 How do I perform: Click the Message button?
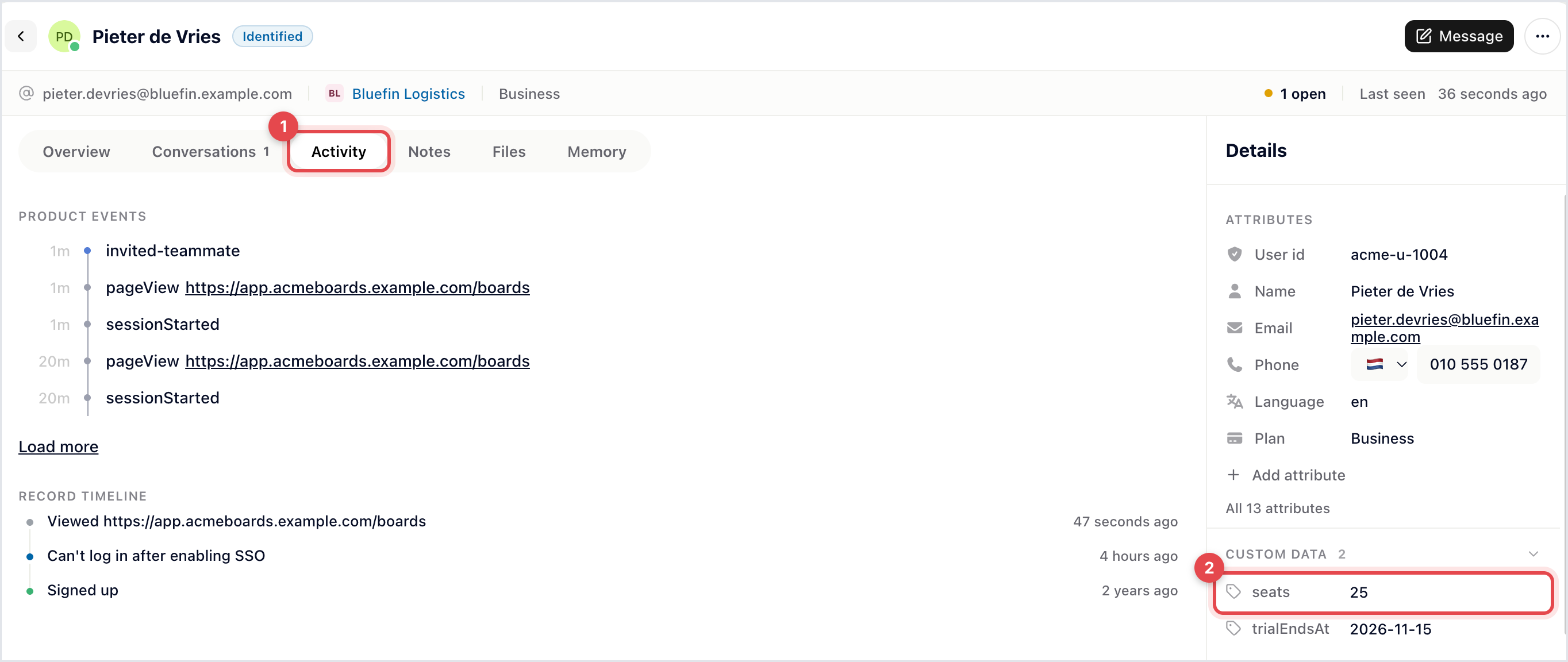[x=1459, y=36]
